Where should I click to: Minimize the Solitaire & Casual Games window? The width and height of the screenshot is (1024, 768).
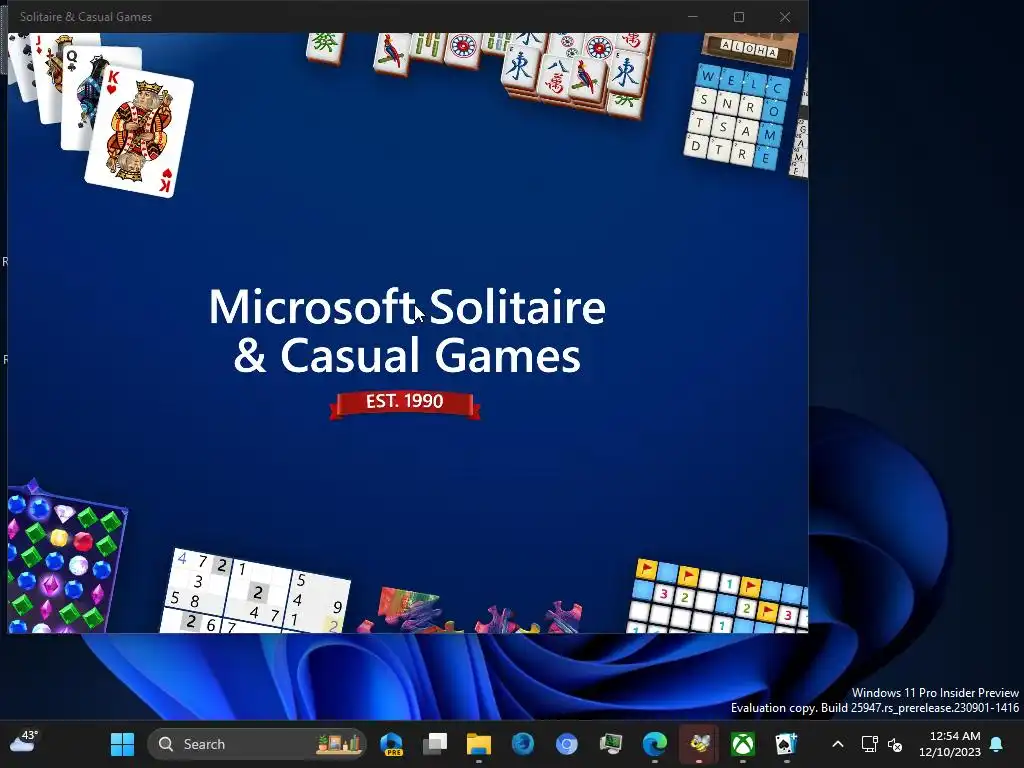(693, 17)
